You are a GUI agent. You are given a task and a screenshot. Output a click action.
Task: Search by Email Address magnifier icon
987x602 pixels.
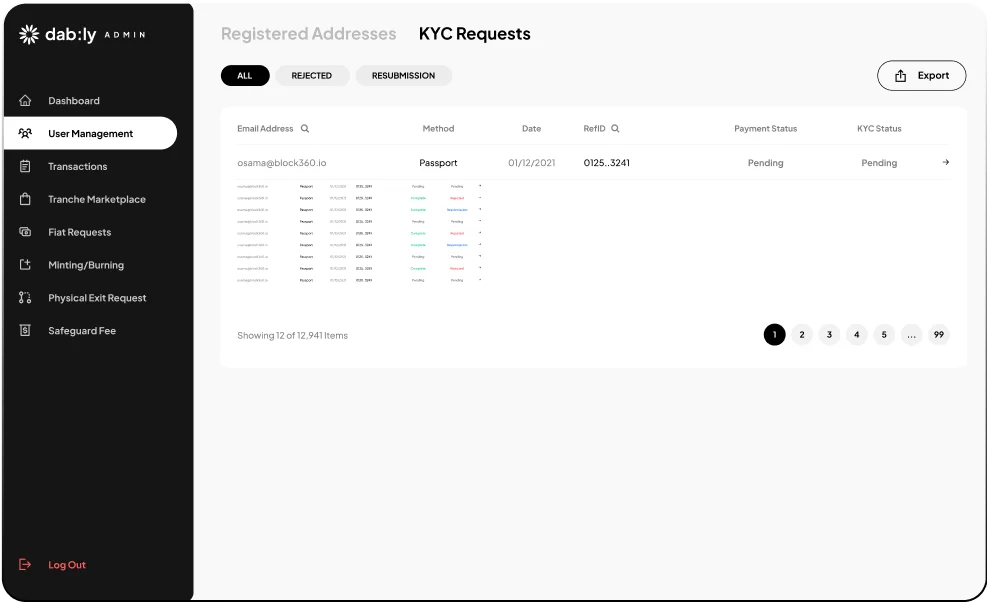305,128
